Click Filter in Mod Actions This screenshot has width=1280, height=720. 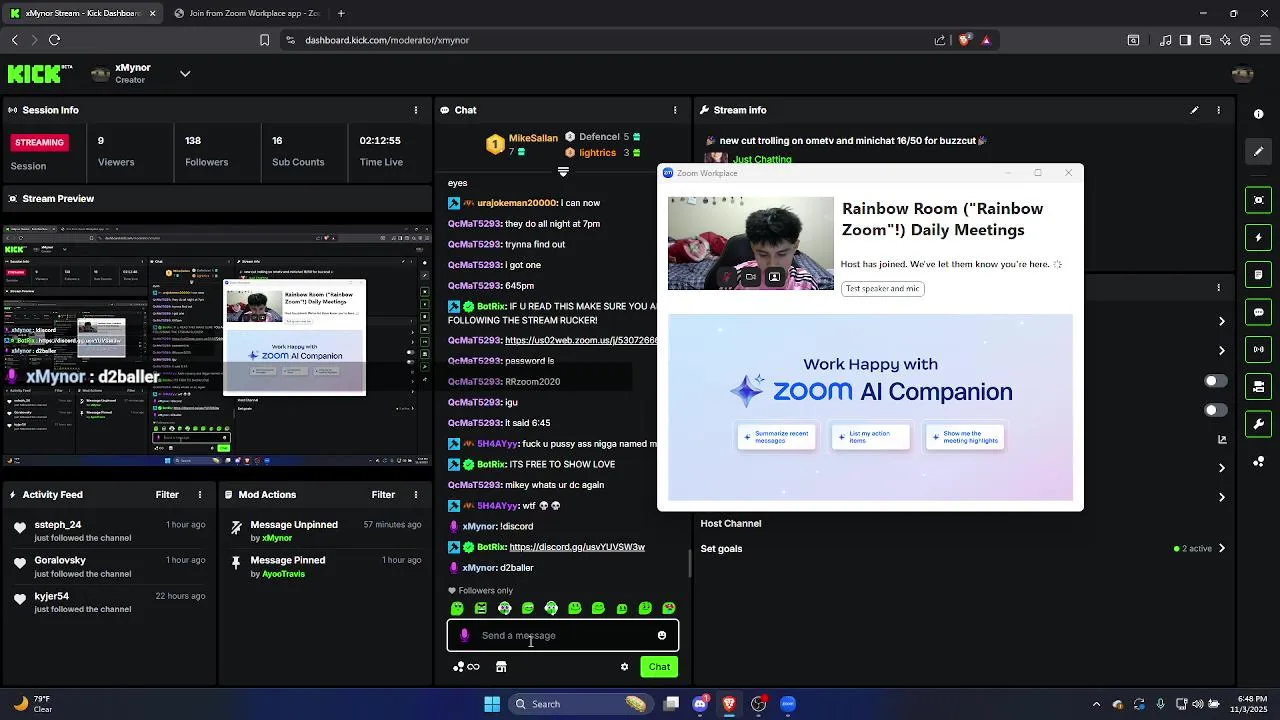(383, 495)
